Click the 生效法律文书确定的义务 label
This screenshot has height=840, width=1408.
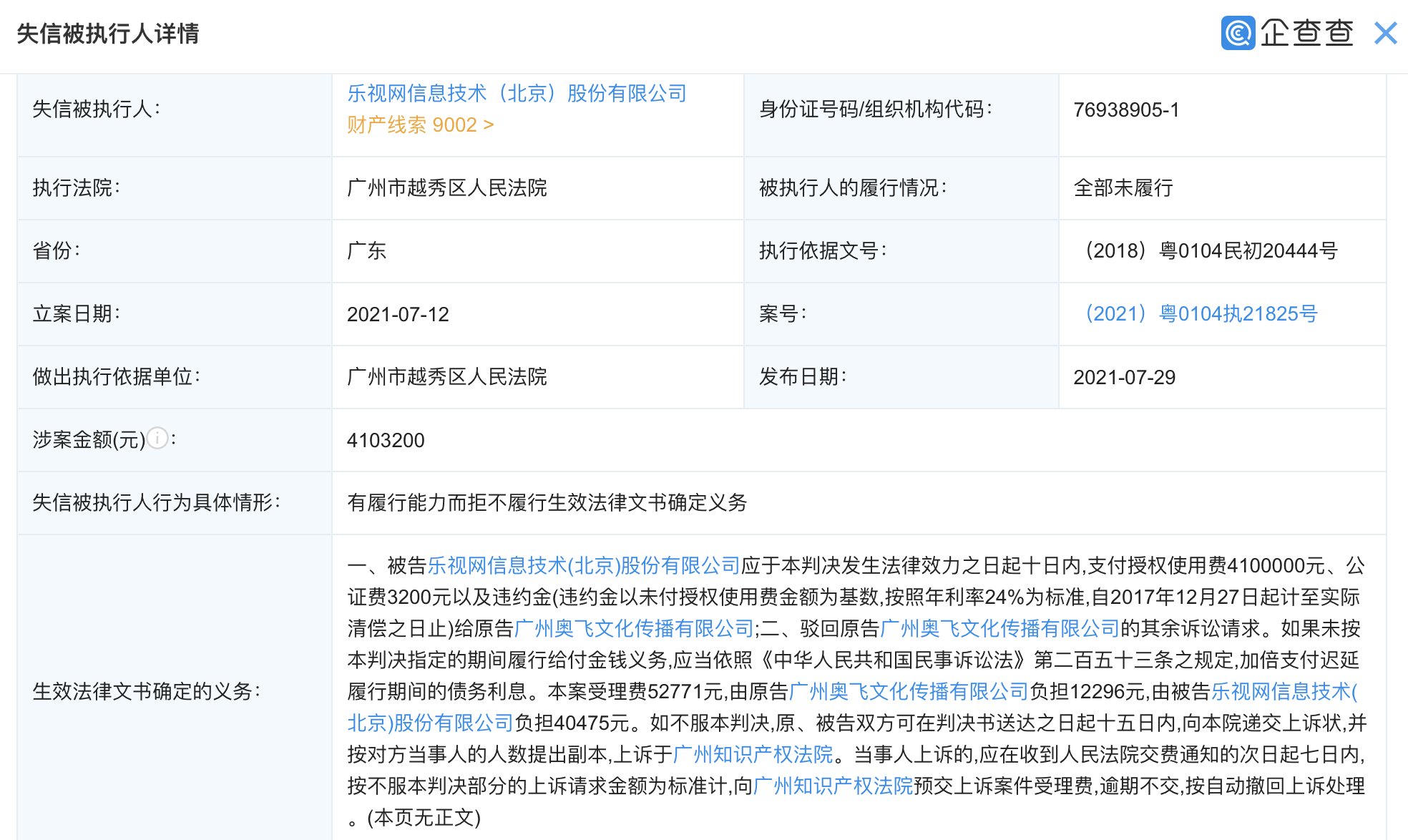click(x=147, y=692)
